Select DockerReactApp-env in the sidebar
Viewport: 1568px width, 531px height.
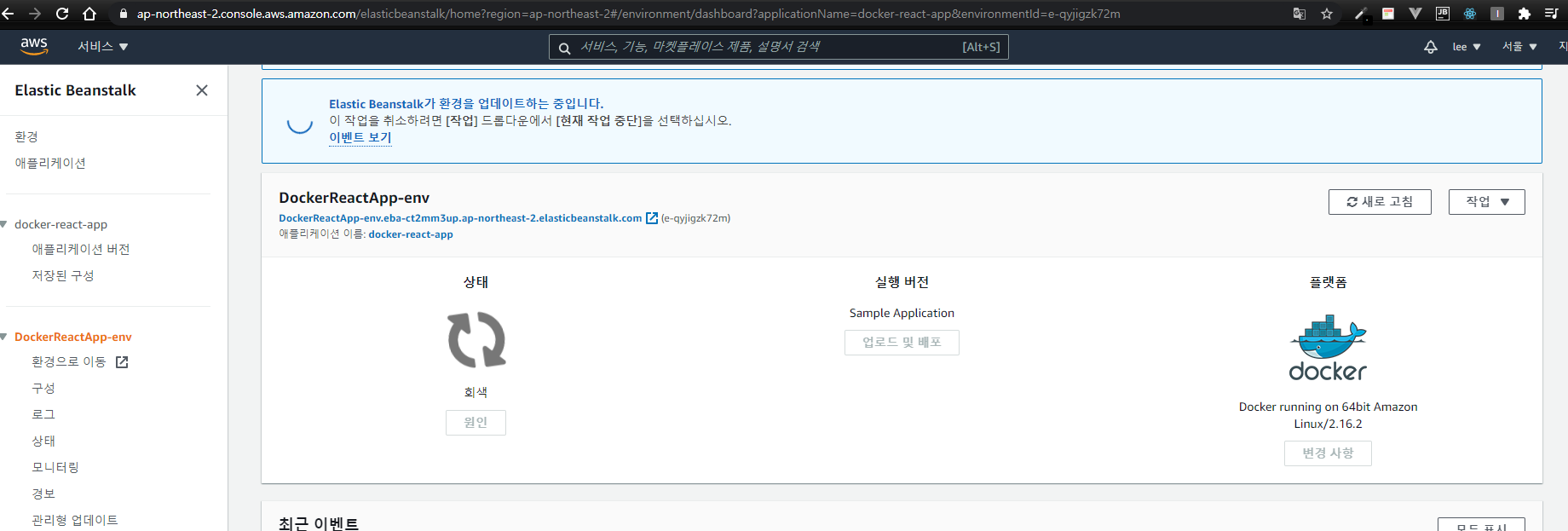click(73, 337)
